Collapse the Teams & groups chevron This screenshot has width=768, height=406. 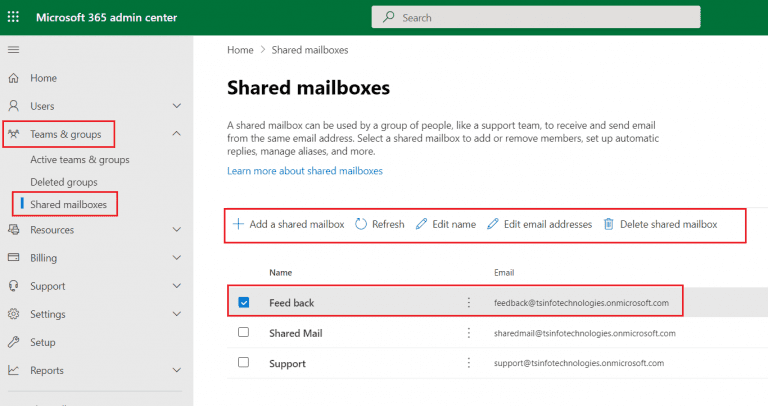177,134
